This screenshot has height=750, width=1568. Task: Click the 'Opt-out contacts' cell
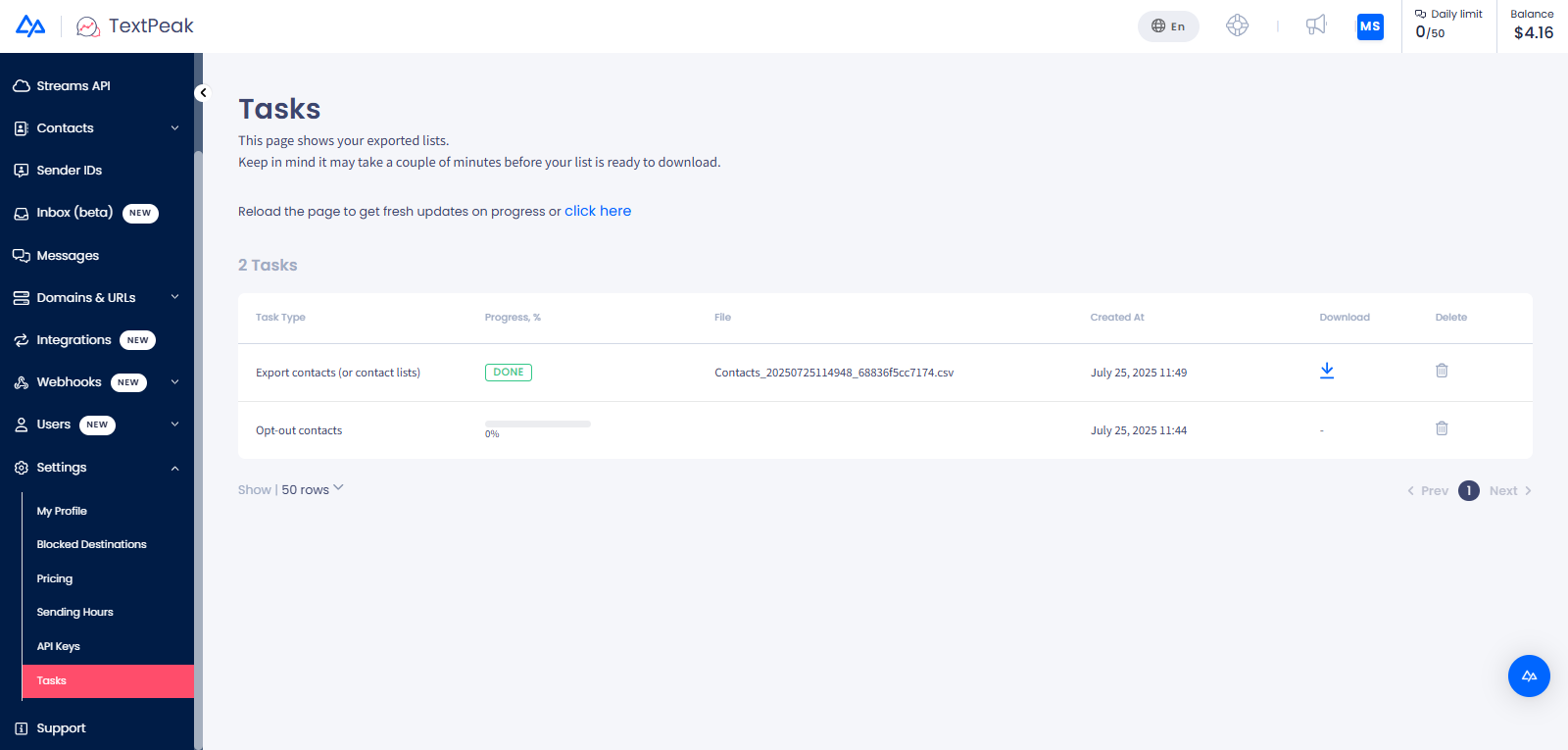299,430
